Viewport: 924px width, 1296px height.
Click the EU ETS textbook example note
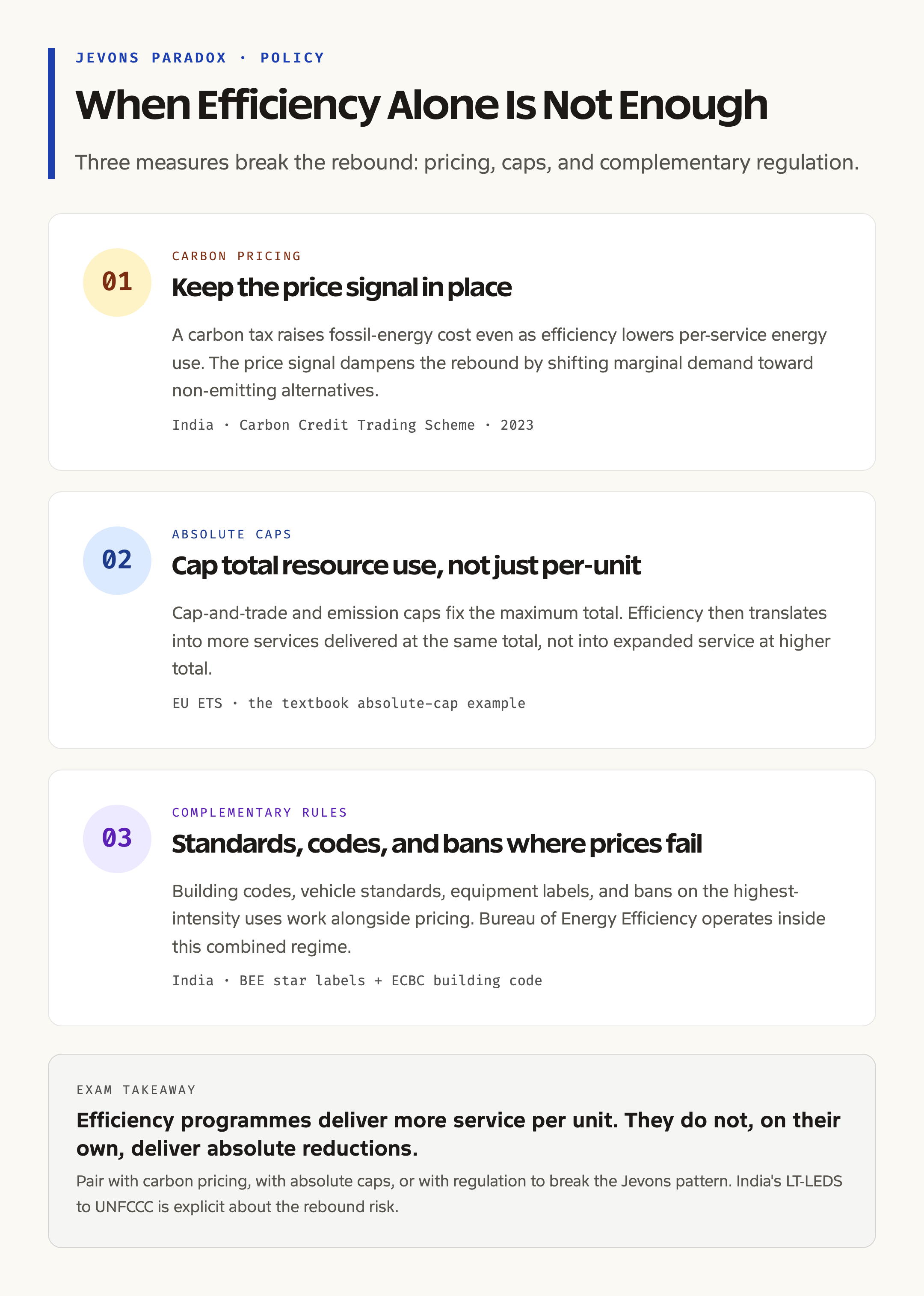349,704
